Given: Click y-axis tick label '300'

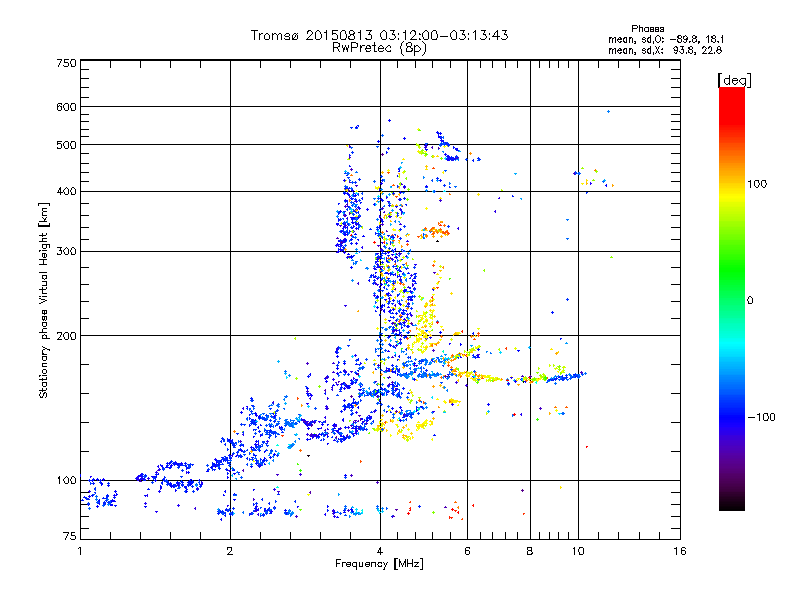Looking at the screenshot, I should click(67, 251).
